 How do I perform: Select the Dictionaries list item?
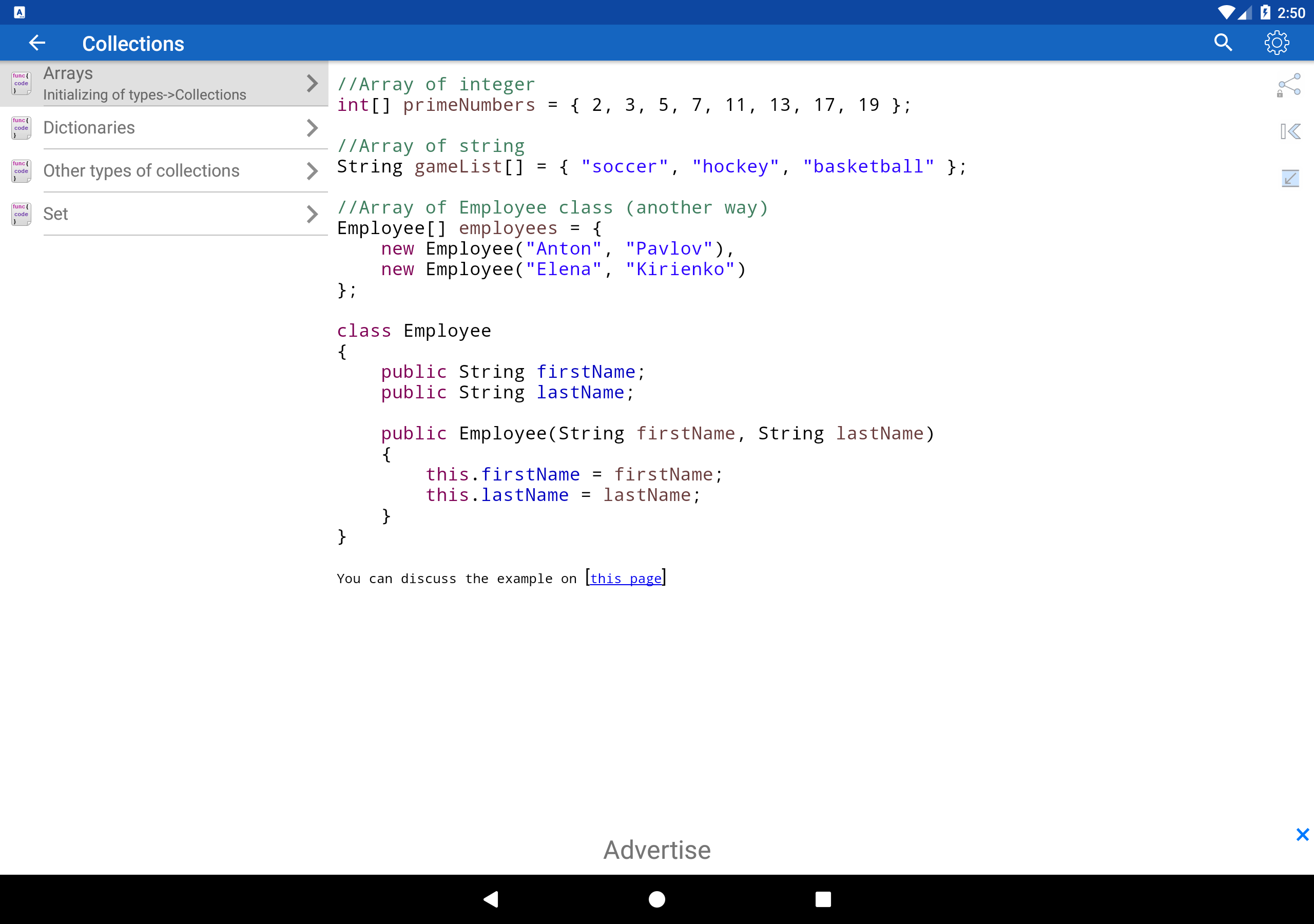(x=164, y=128)
